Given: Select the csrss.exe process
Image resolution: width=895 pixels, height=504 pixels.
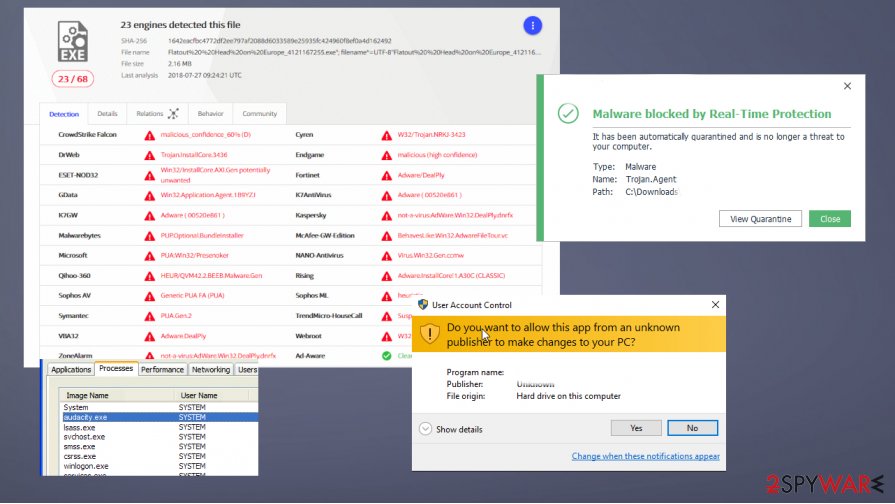Looking at the screenshot, I should tap(159, 456).
